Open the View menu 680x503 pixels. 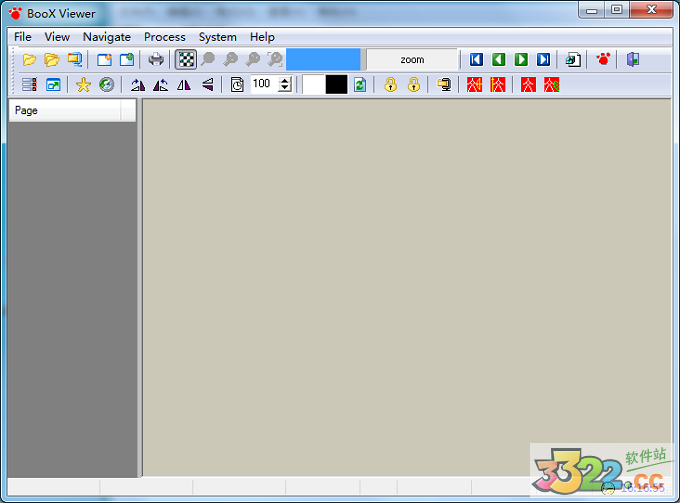tap(57, 37)
